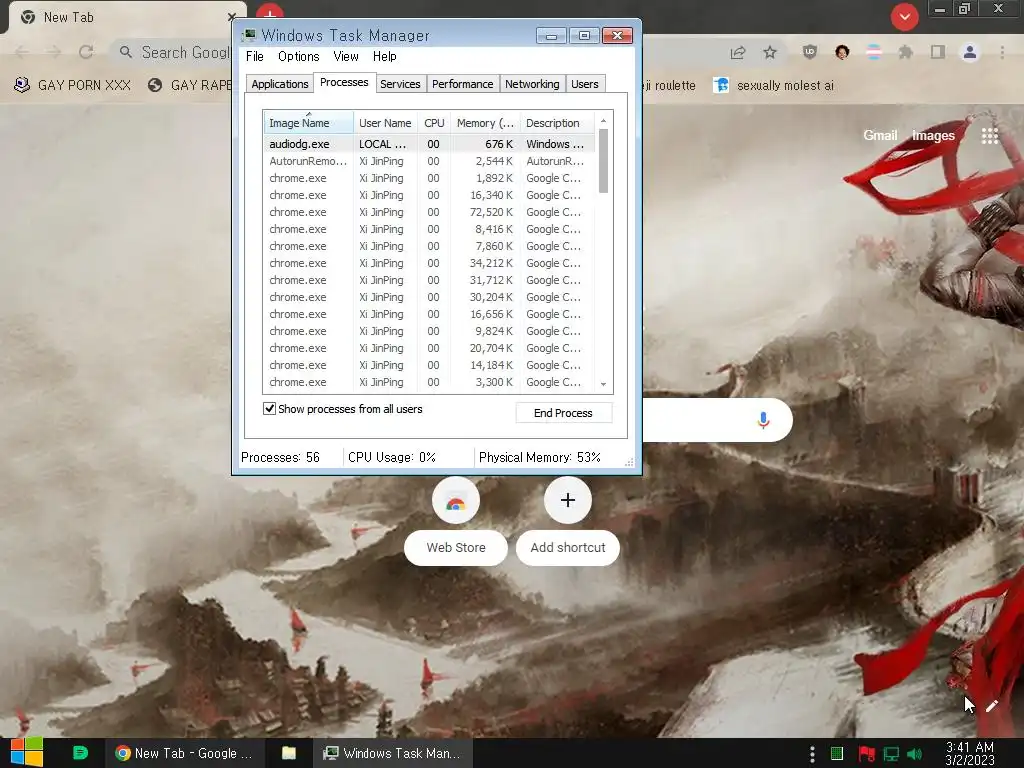Select the chrome.exe row using 34,212 K
Viewport: 1024px width, 768px height.
(x=429, y=263)
